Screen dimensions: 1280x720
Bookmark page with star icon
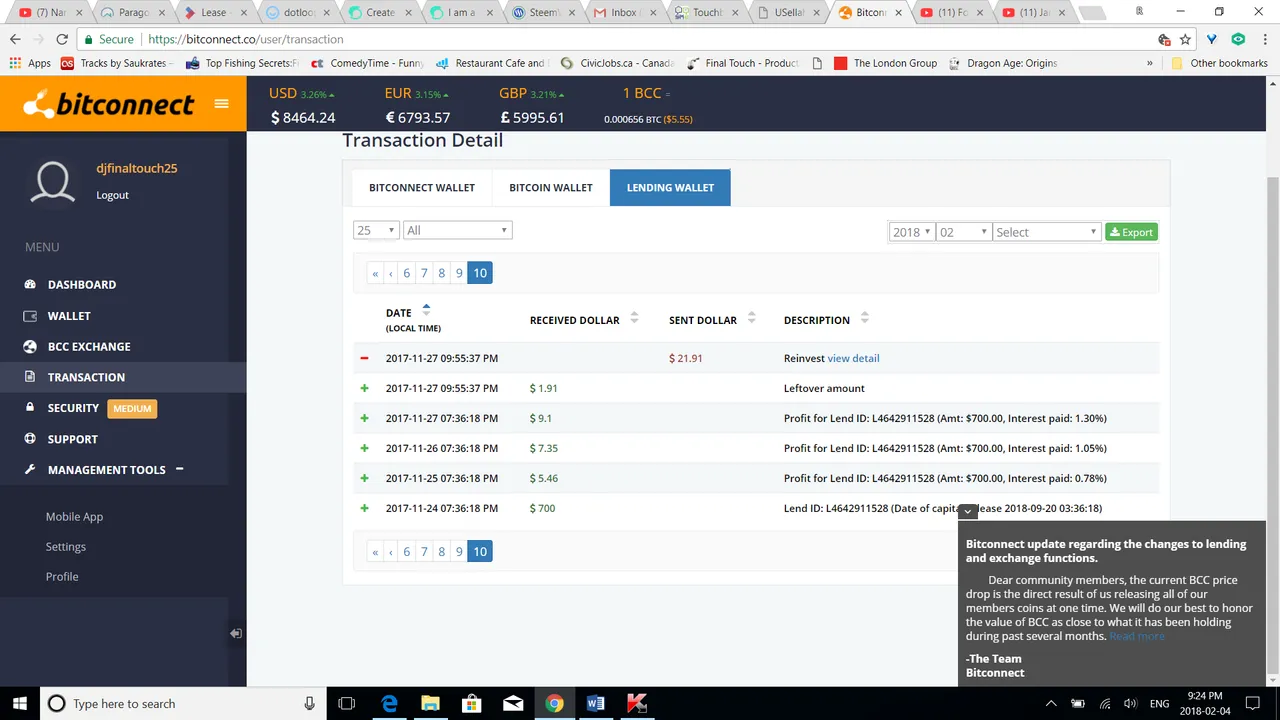click(1186, 39)
